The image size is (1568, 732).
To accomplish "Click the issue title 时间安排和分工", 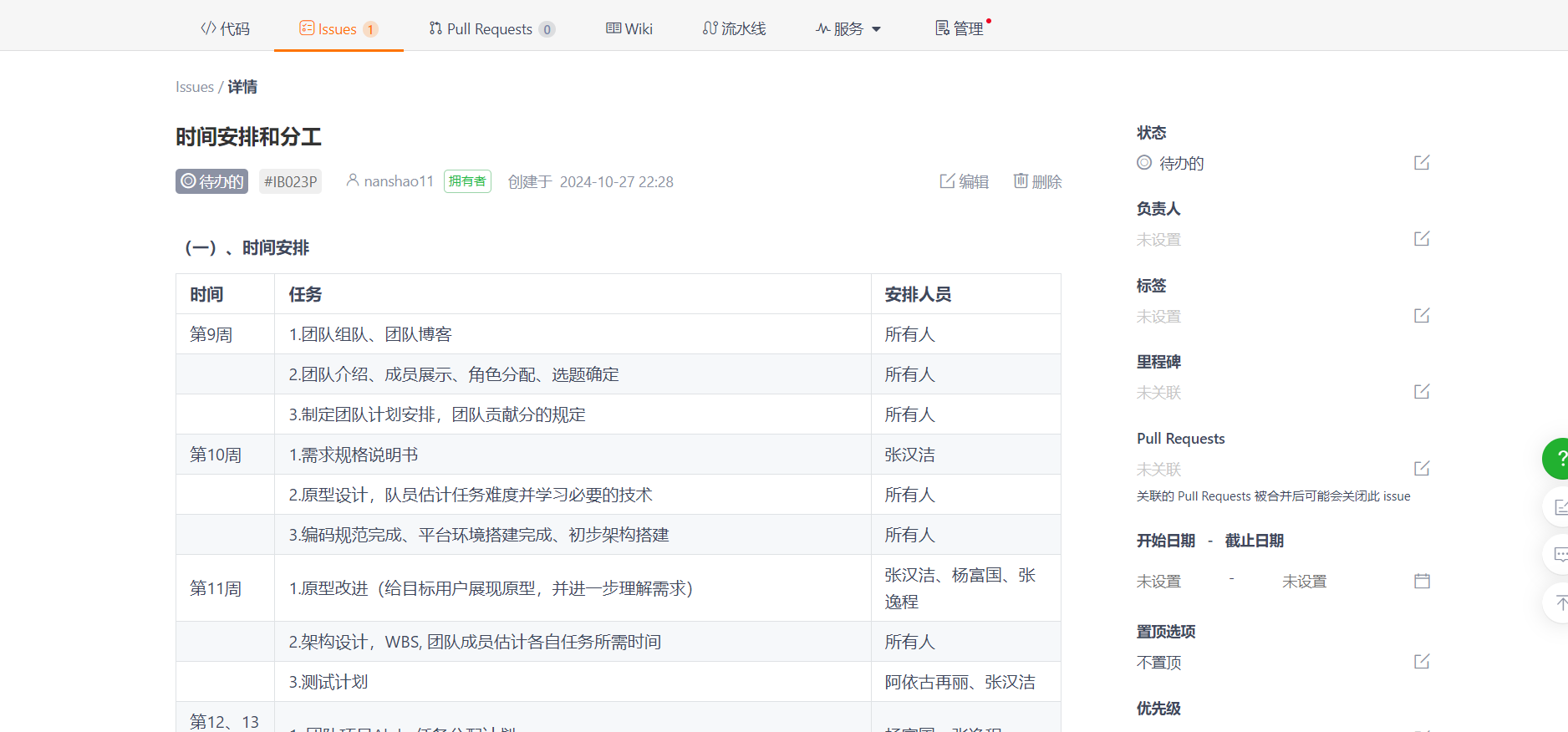I will point(248,136).
